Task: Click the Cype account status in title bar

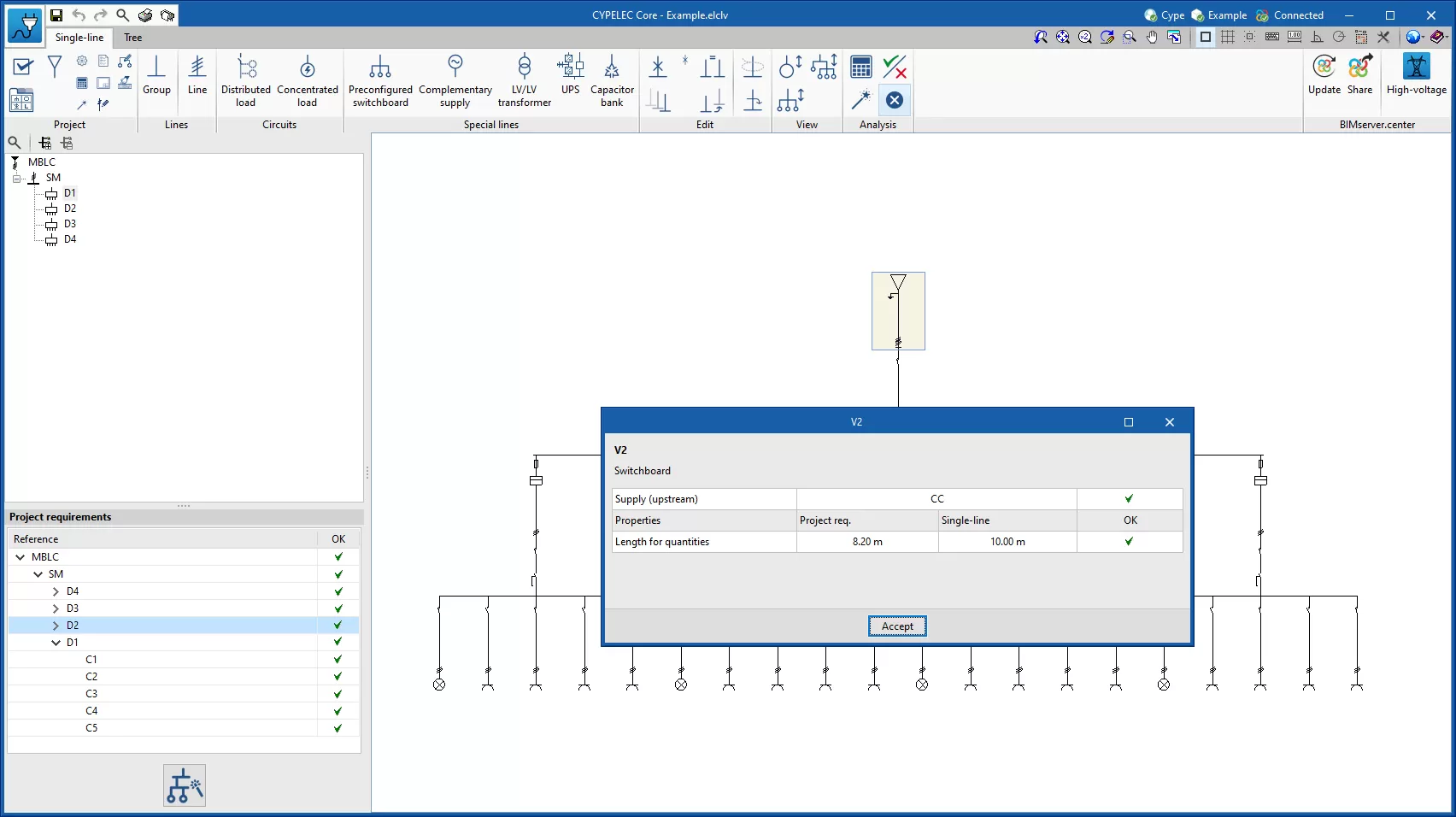Action: [x=1165, y=15]
